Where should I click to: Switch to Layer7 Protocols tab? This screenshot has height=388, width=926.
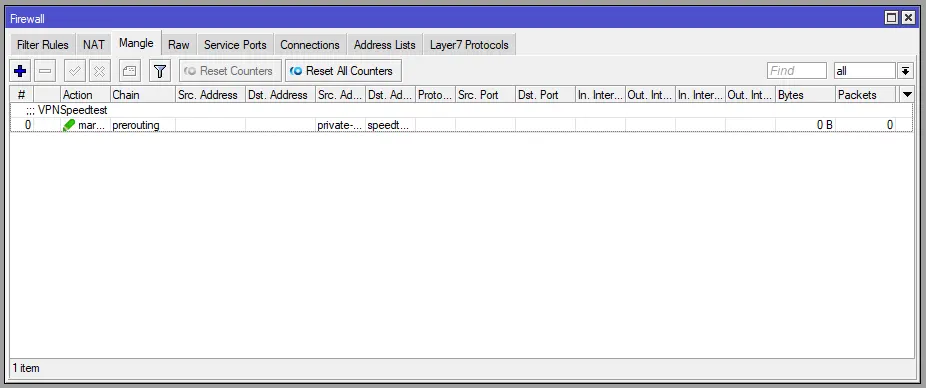point(469,45)
